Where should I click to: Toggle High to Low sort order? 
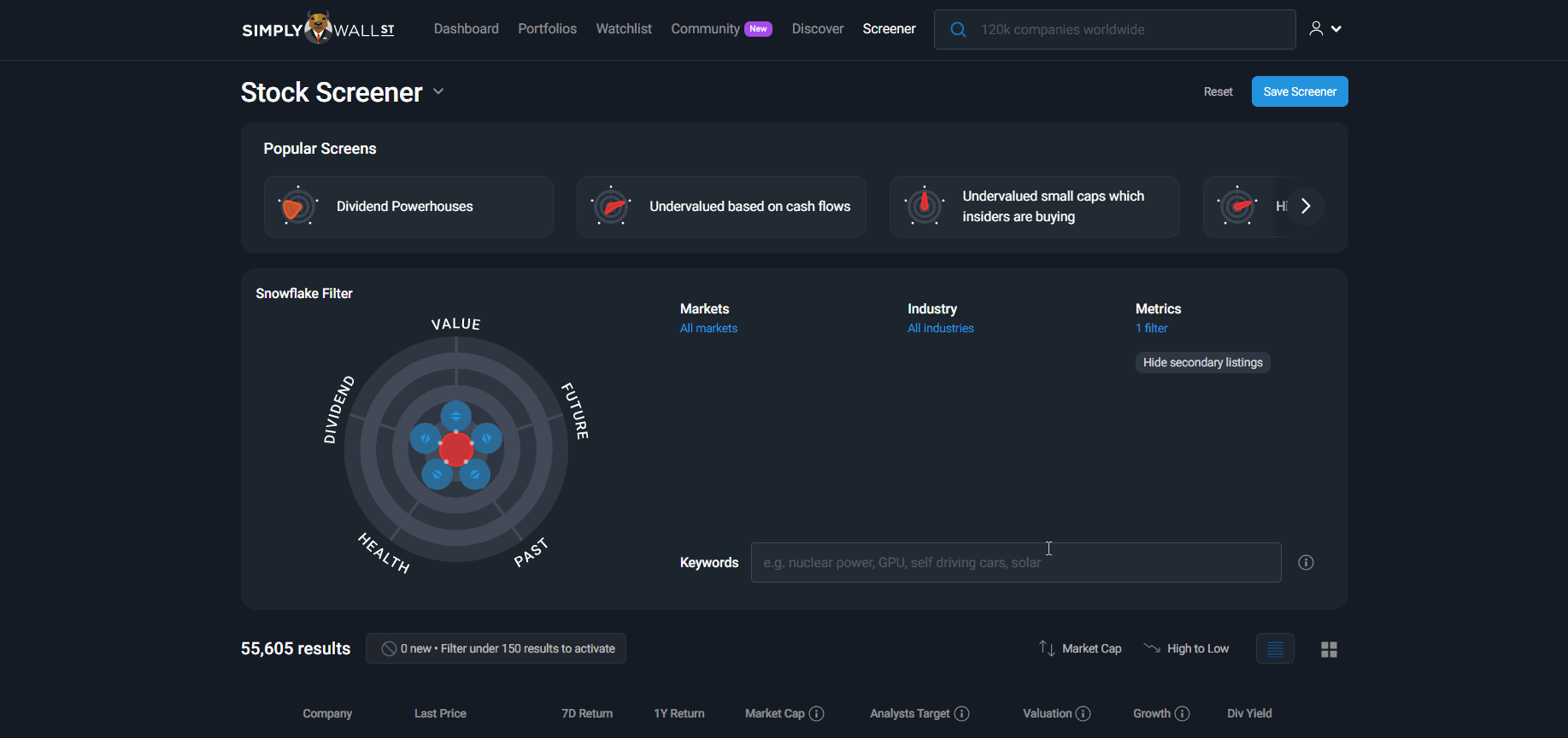1187,649
